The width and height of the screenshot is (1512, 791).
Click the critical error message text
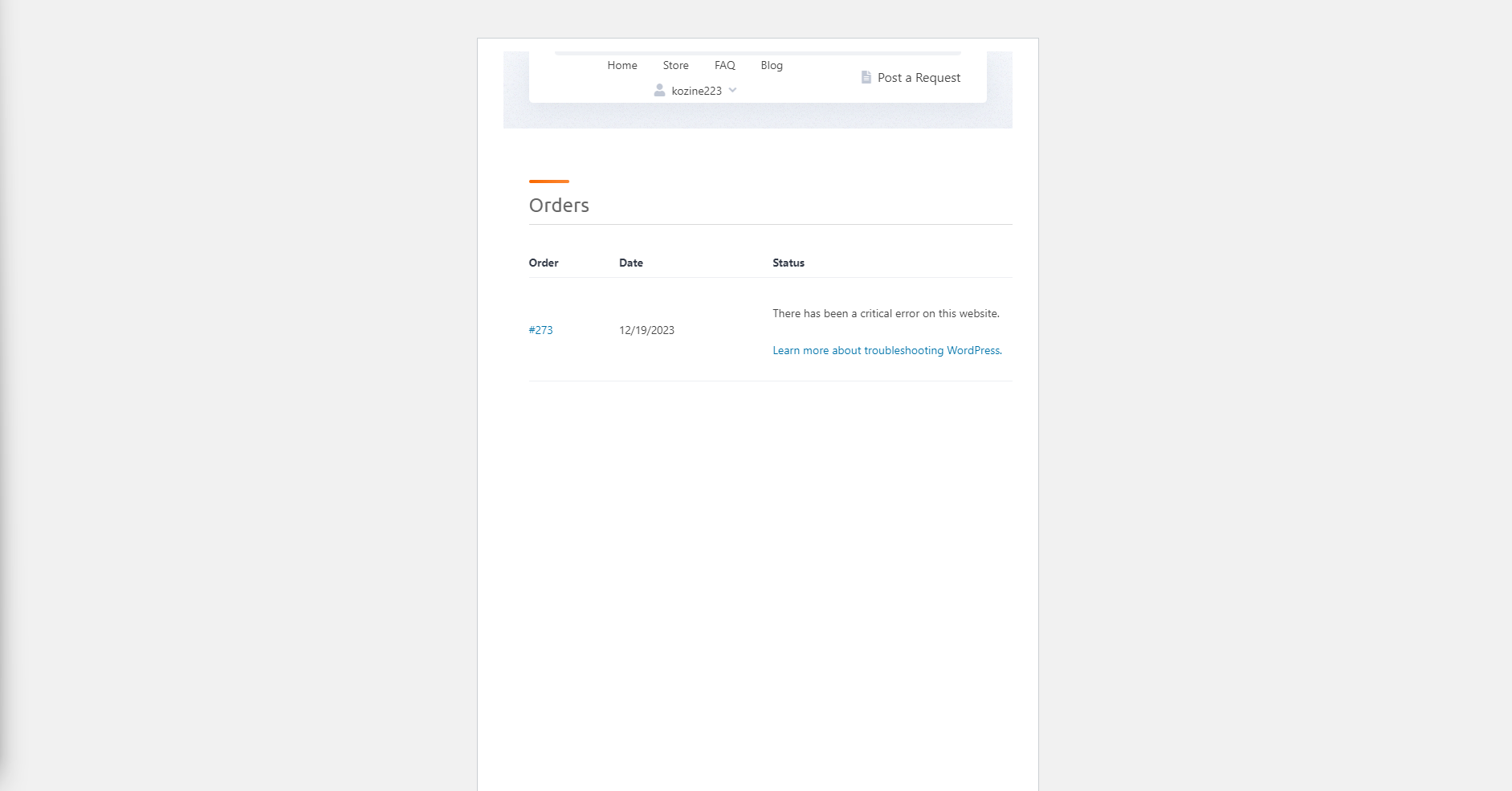pyautogui.click(x=886, y=313)
